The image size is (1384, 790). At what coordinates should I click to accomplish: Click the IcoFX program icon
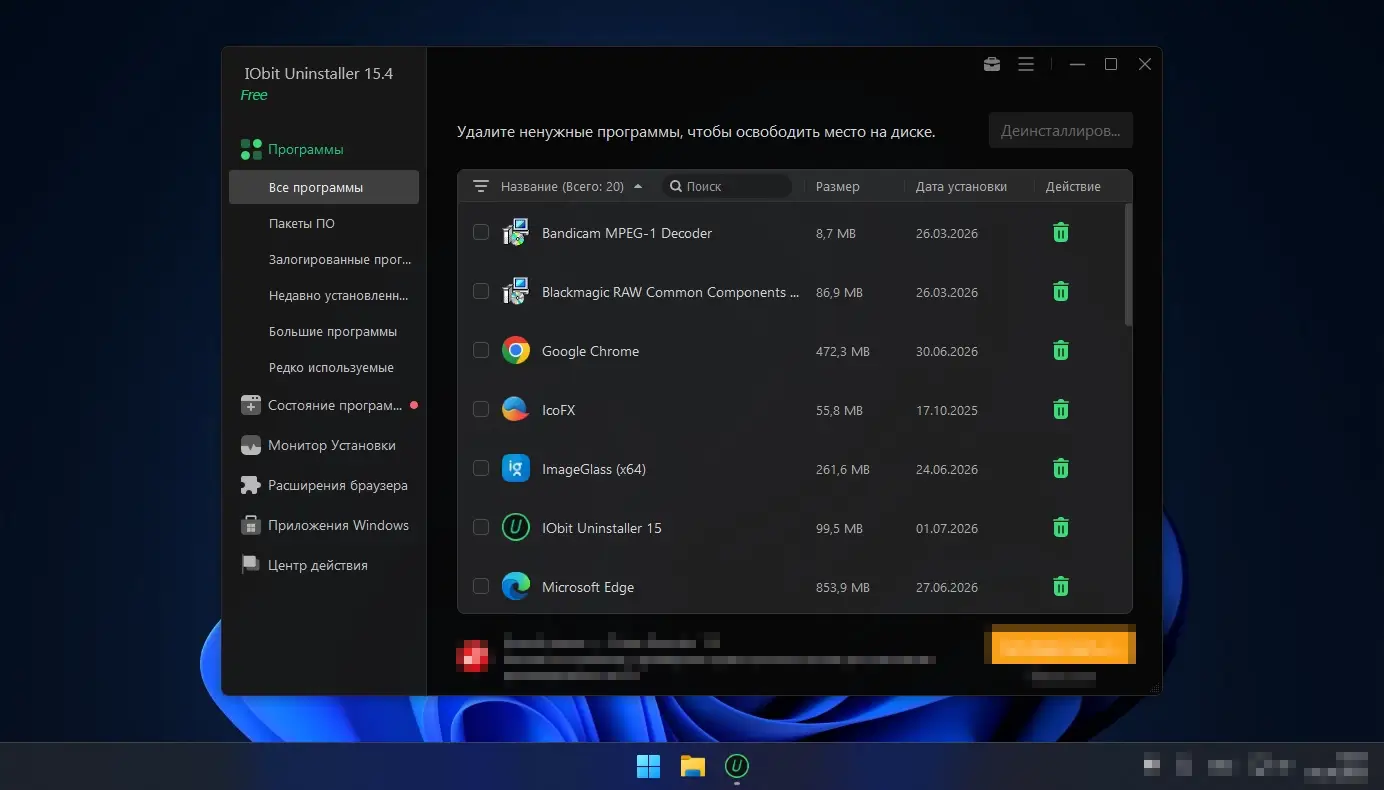[515, 410]
